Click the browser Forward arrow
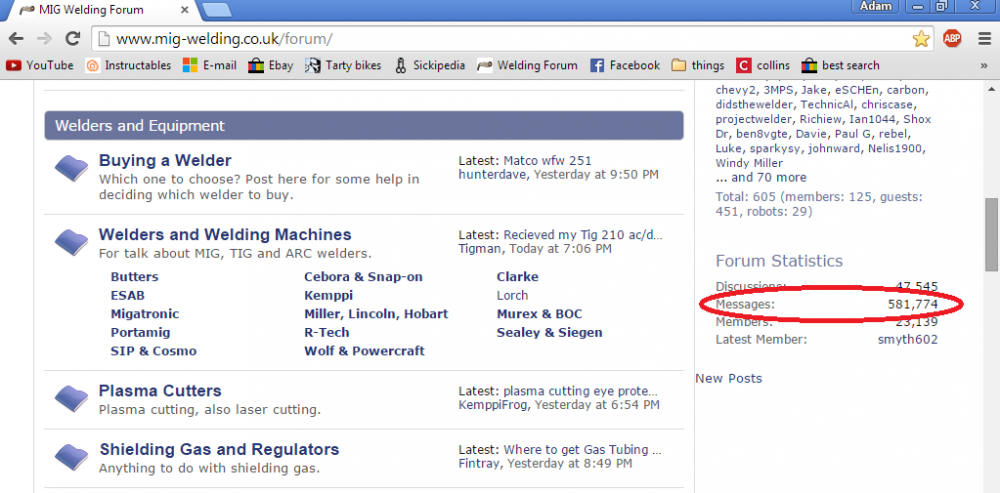The height and width of the screenshot is (493, 1000). click(44, 39)
